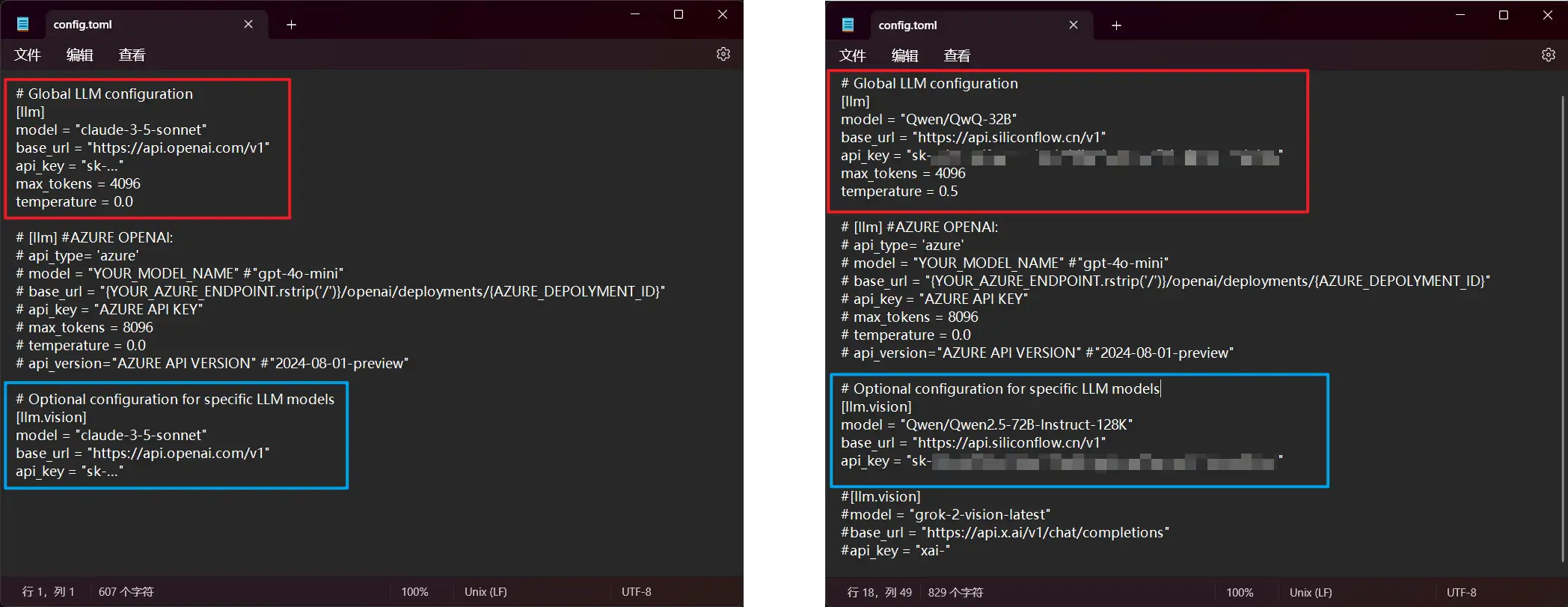The image size is (1568, 607).
Task: Minimize the left Notepad window
Action: coord(634,14)
